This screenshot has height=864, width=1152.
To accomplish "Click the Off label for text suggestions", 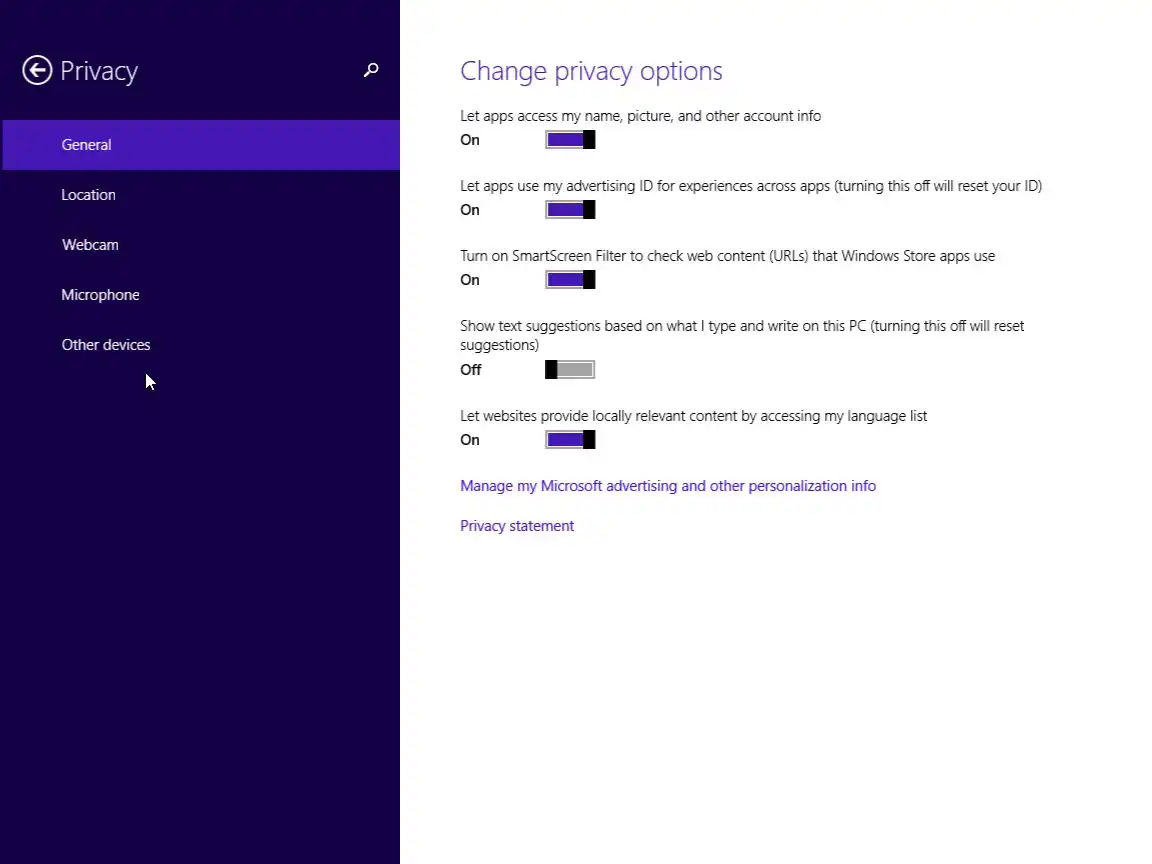I will coord(471,370).
